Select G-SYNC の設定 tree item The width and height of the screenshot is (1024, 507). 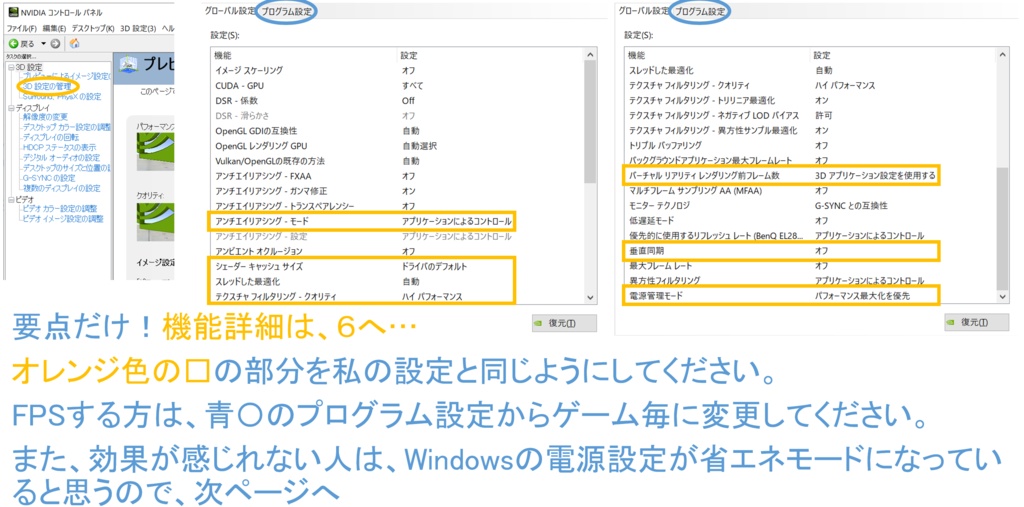[48, 178]
